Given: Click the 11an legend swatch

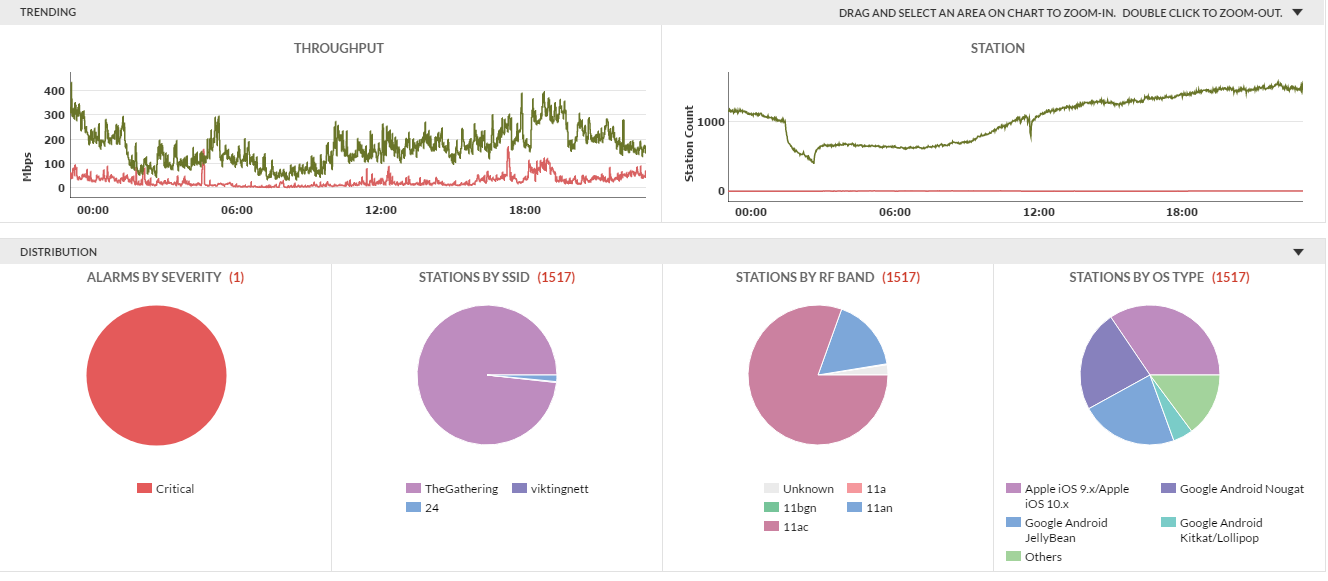Looking at the screenshot, I should pos(854,508).
